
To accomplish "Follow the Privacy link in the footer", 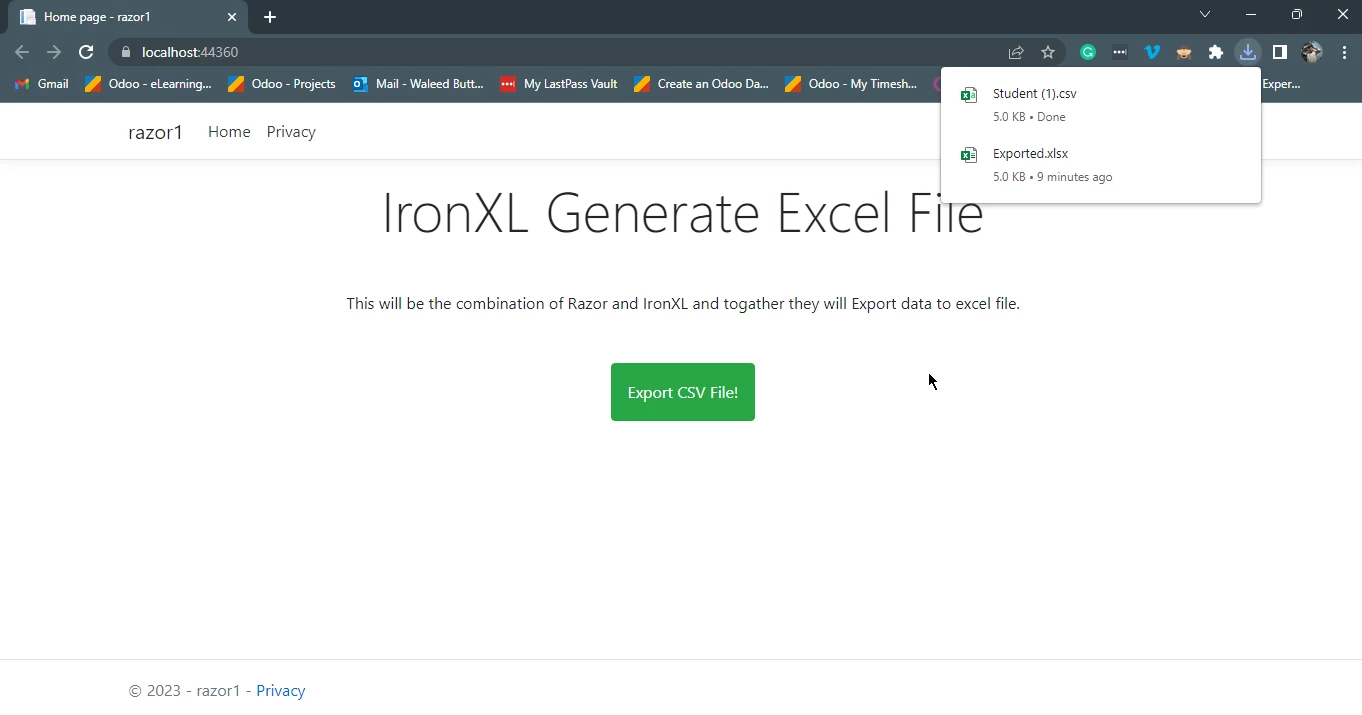I will pos(280,691).
